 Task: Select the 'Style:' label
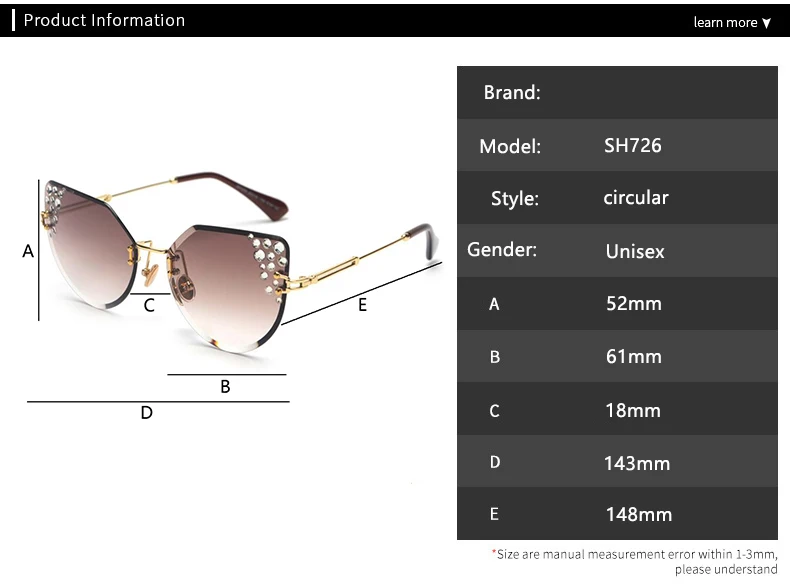[515, 199]
